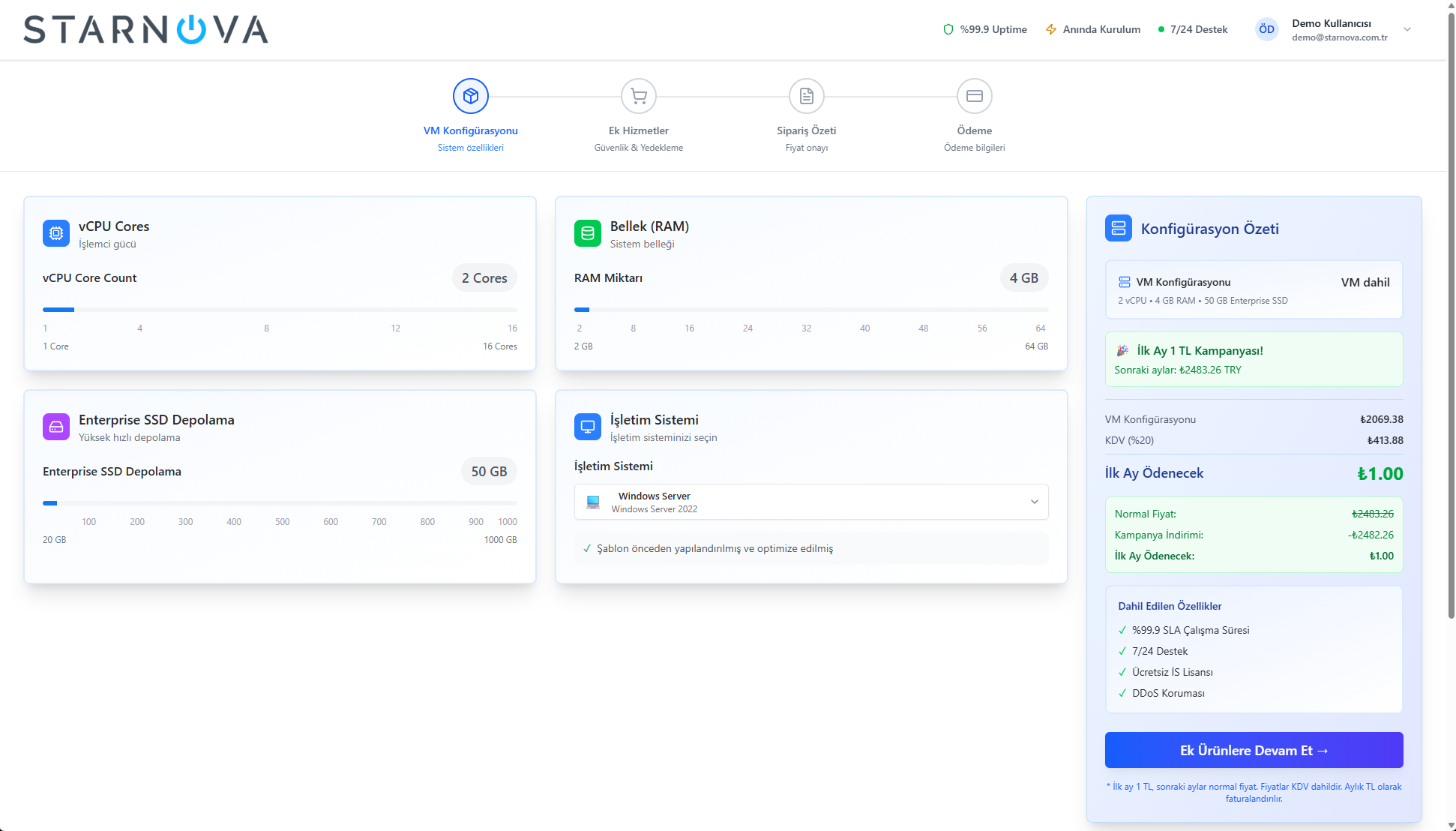Image resolution: width=1456 pixels, height=831 pixels.
Task: Click the ÖD profile avatar circle
Action: click(1266, 29)
